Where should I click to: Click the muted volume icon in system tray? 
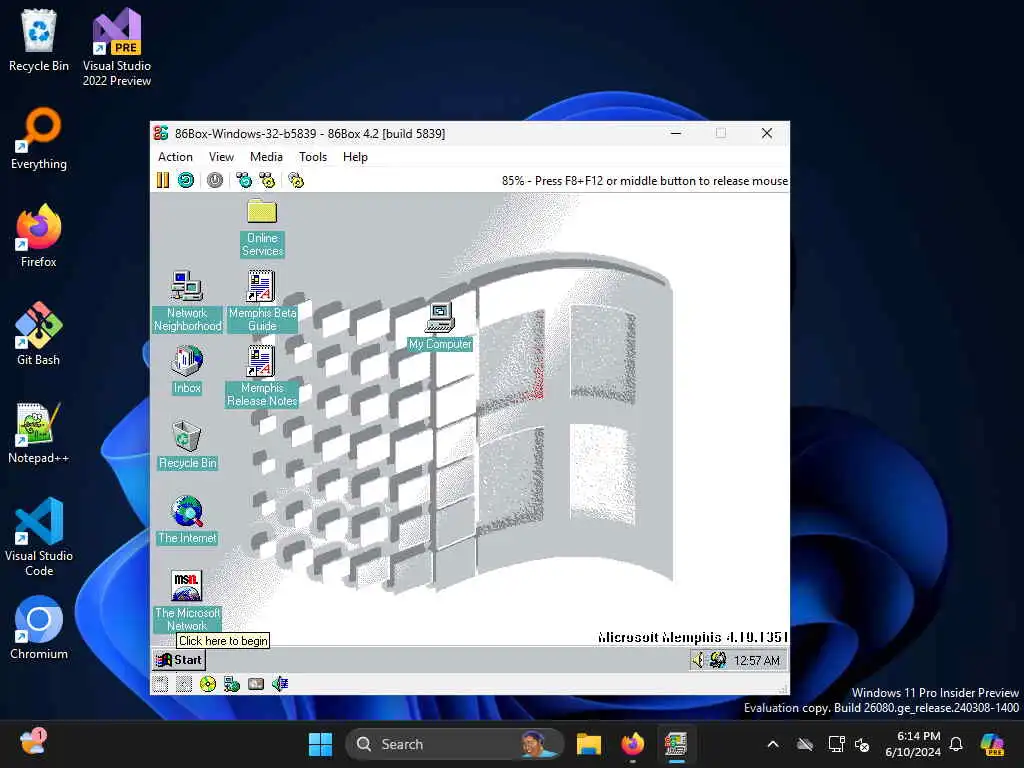(x=862, y=744)
